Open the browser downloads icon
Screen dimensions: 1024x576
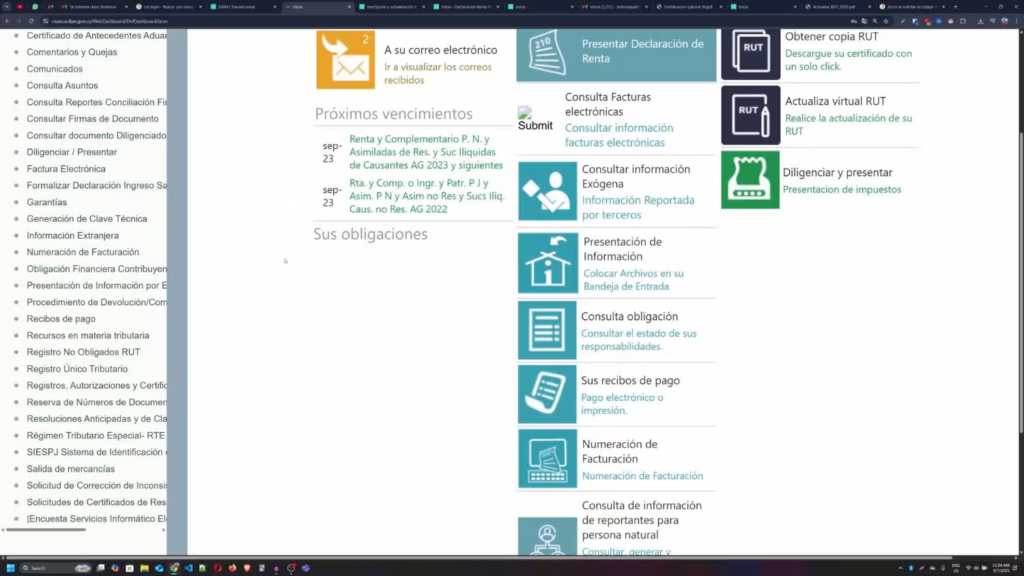tap(980, 21)
